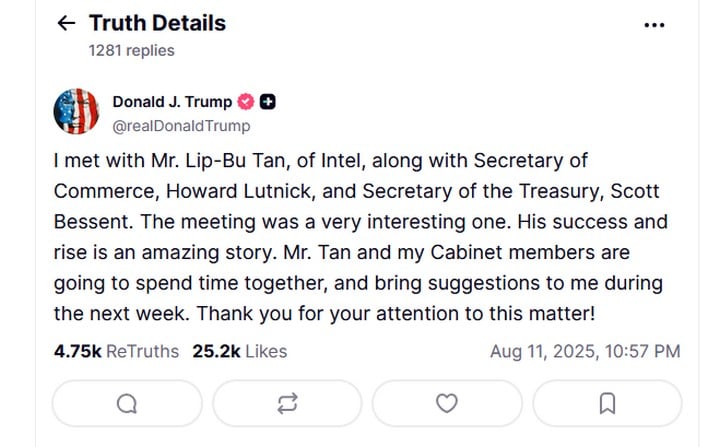
Task: Visit the @realDonaldTrump handle link
Action: pyautogui.click(x=181, y=126)
